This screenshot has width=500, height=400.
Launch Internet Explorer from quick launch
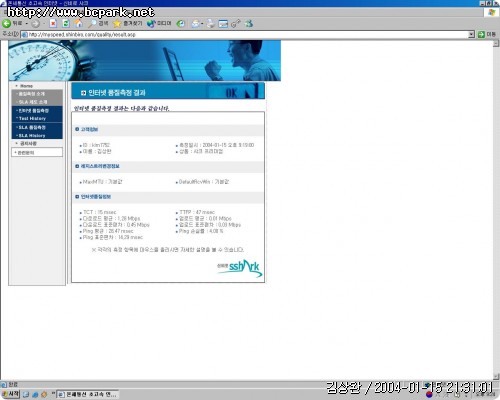pos(35,395)
